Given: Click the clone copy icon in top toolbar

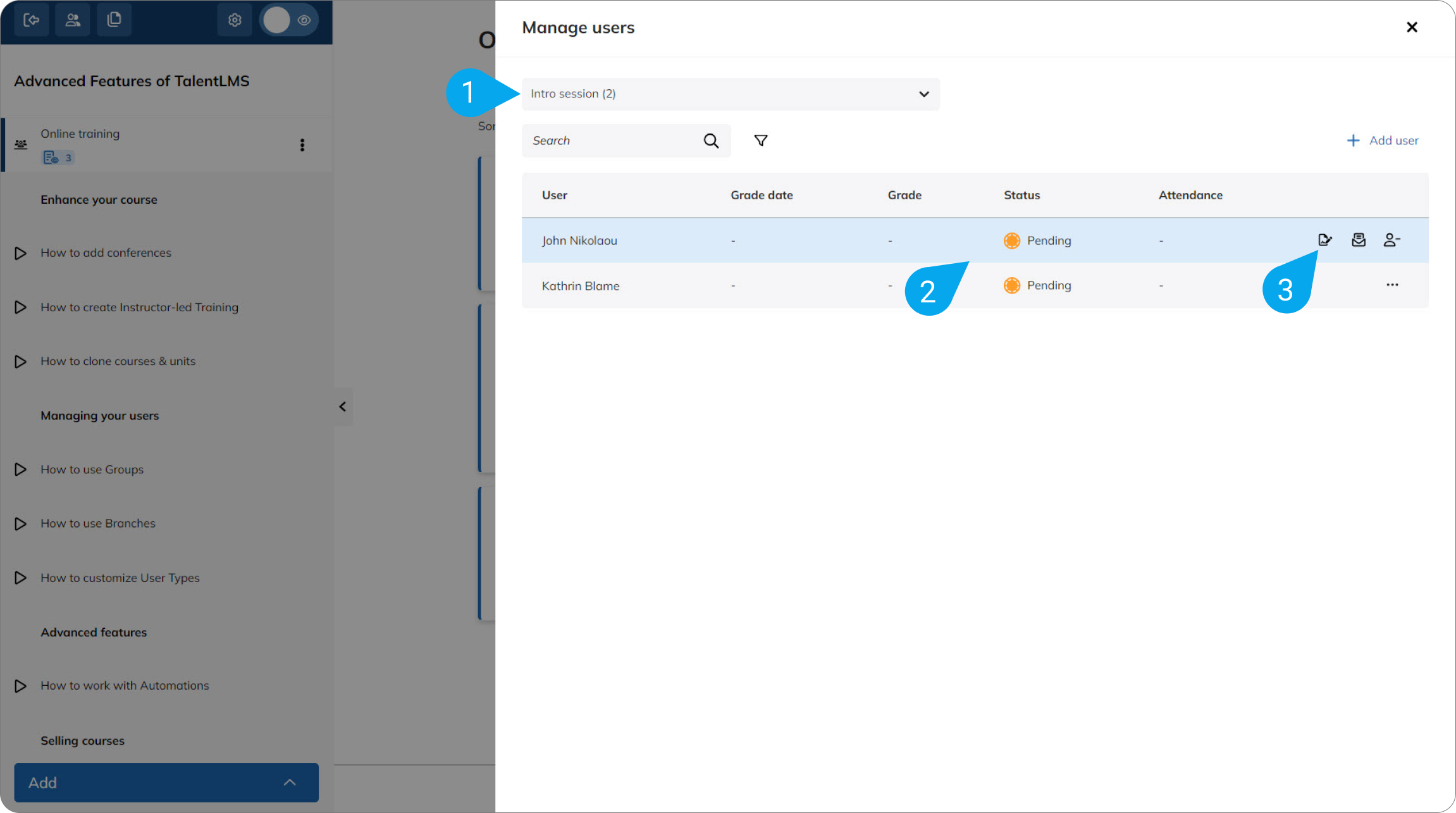Looking at the screenshot, I should click(x=114, y=20).
